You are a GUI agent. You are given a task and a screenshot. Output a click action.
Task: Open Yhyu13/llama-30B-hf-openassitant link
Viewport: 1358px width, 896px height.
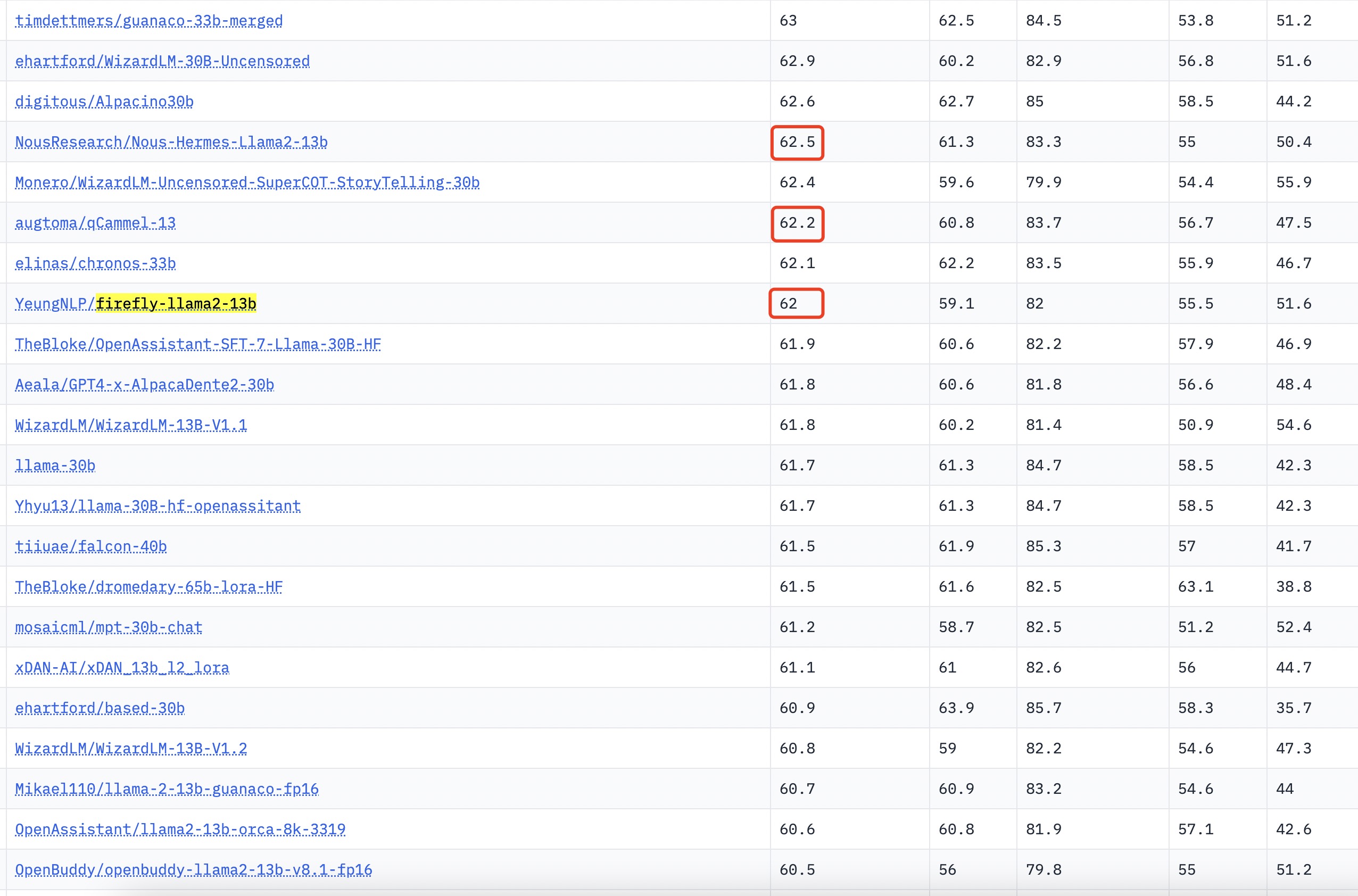(x=158, y=505)
